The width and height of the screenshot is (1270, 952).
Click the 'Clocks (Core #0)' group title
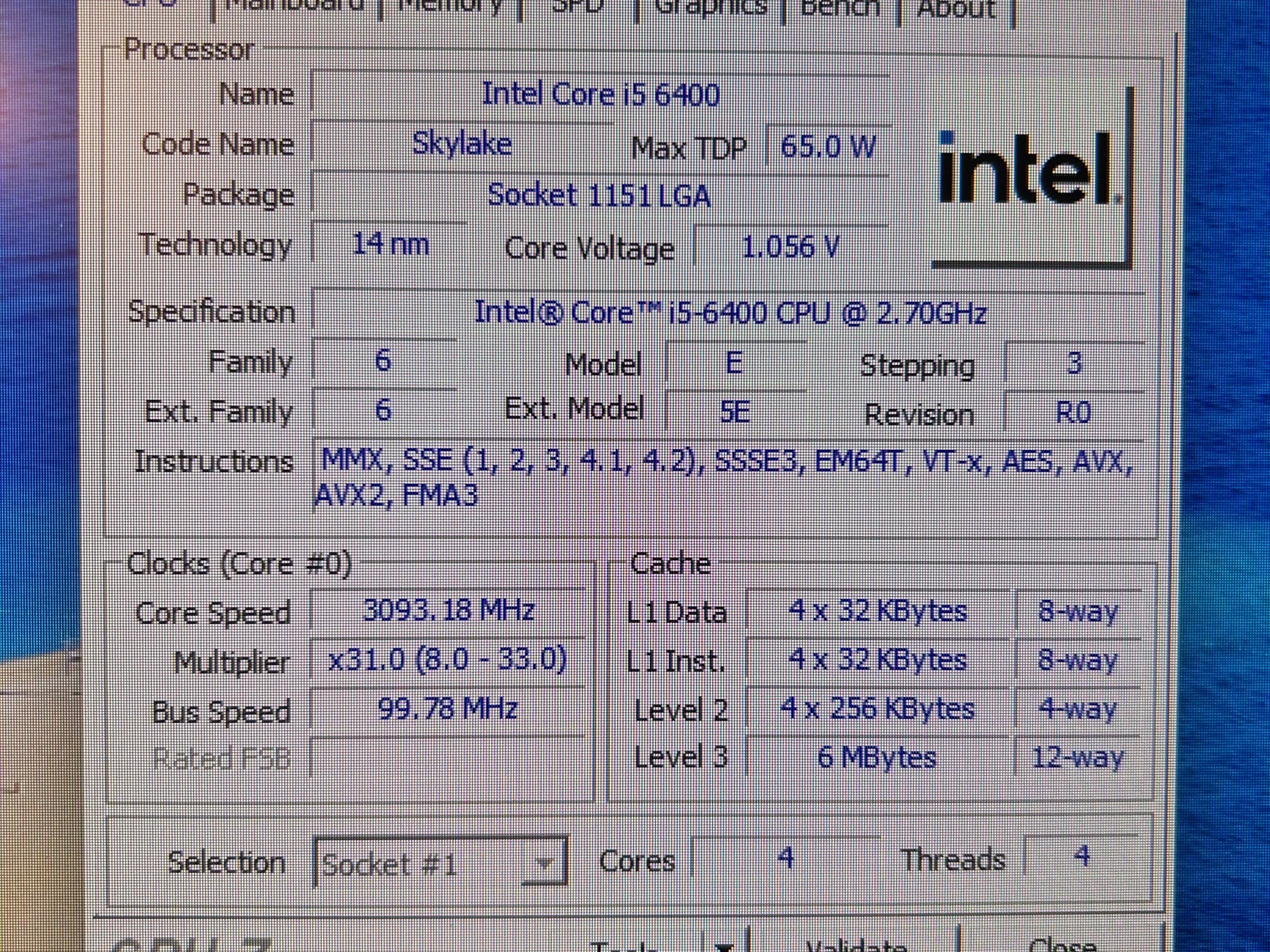click(x=239, y=564)
